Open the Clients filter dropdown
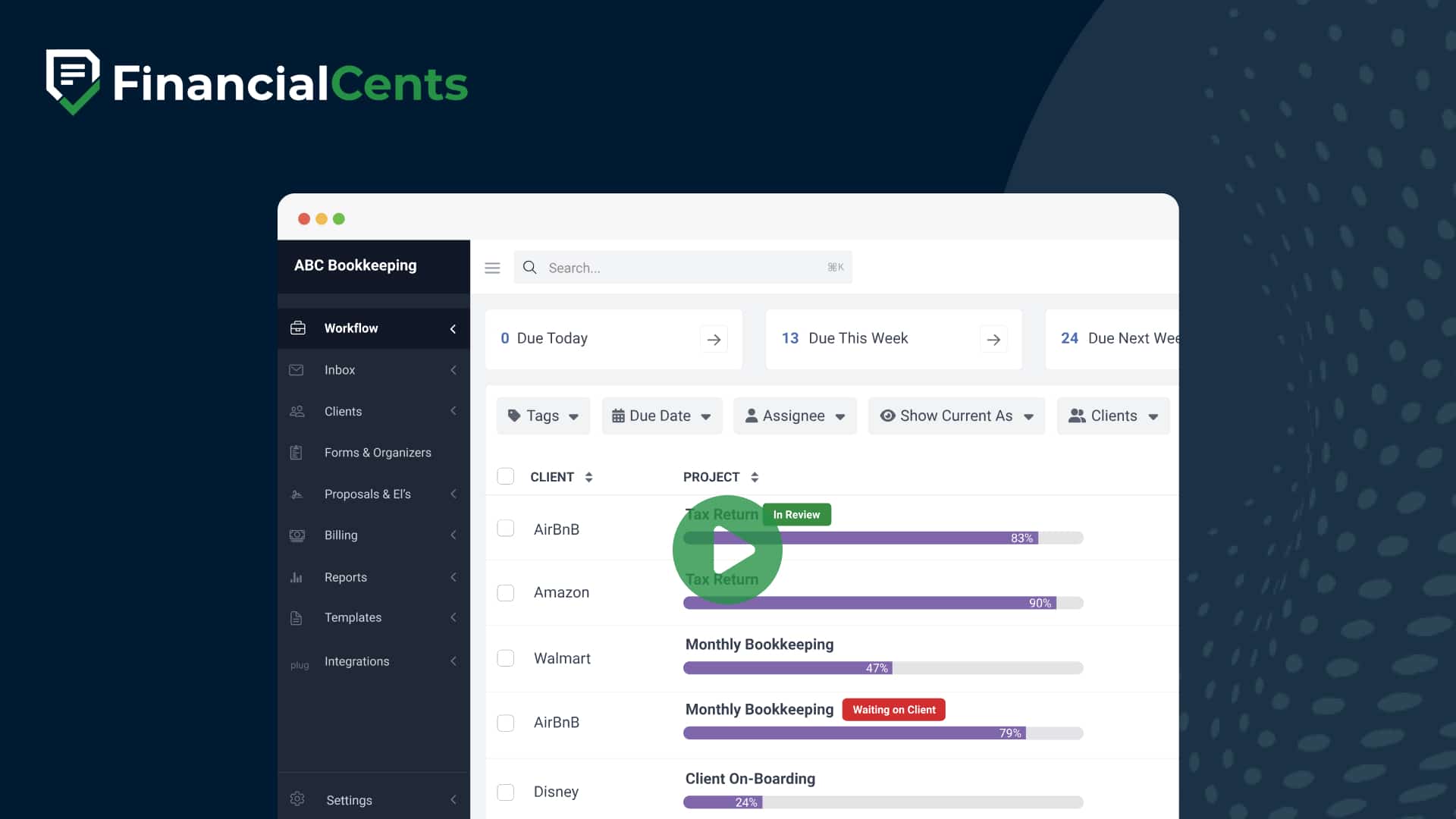The height and width of the screenshot is (819, 1456). coord(1113,416)
